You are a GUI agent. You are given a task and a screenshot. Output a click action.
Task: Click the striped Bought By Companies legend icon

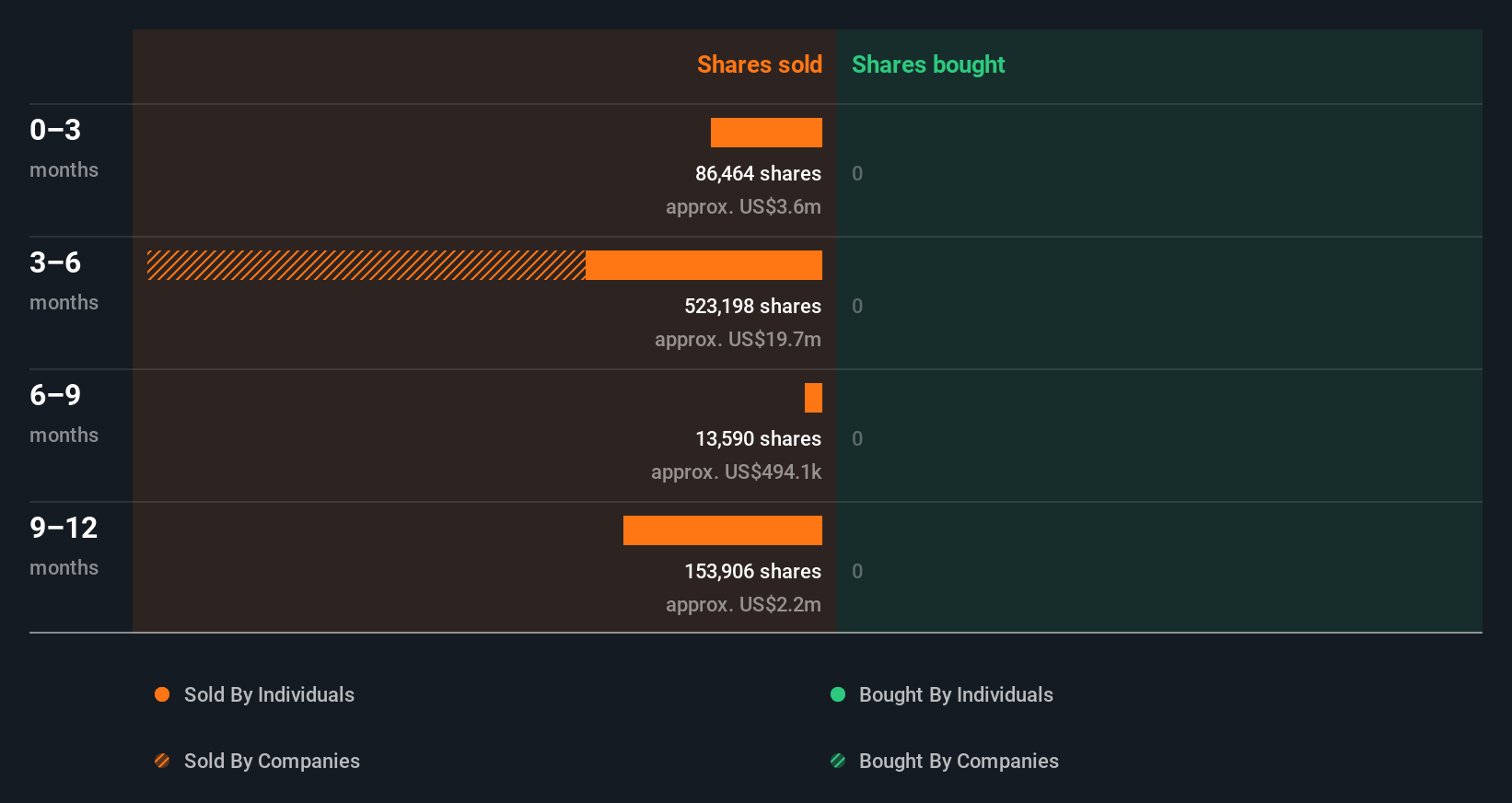[838, 761]
